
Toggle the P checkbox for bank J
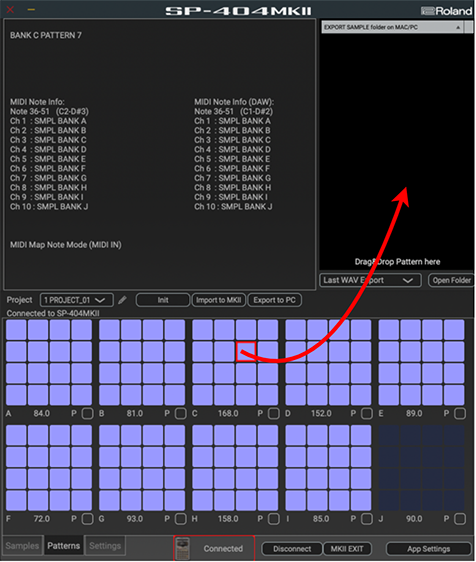(x=460, y=519)
